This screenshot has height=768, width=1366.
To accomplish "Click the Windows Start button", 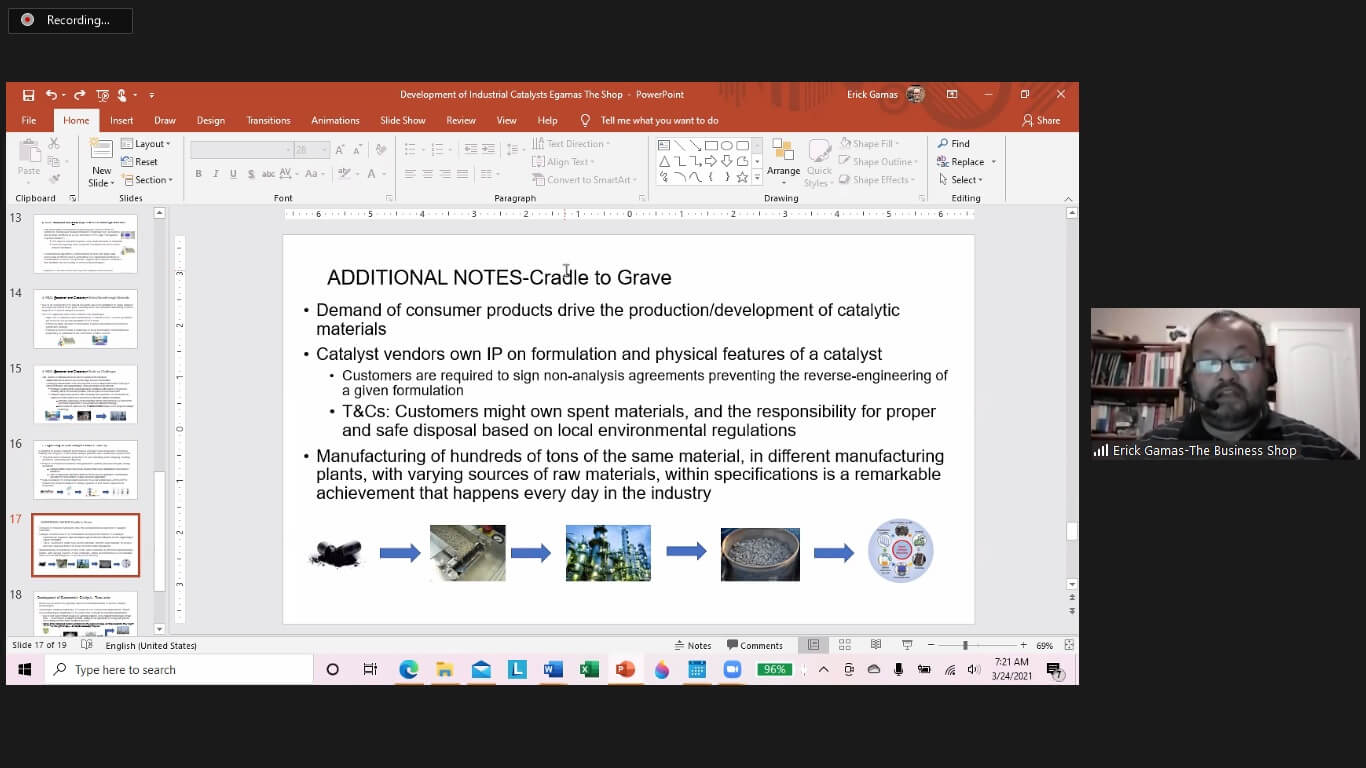I will point(25,669).
